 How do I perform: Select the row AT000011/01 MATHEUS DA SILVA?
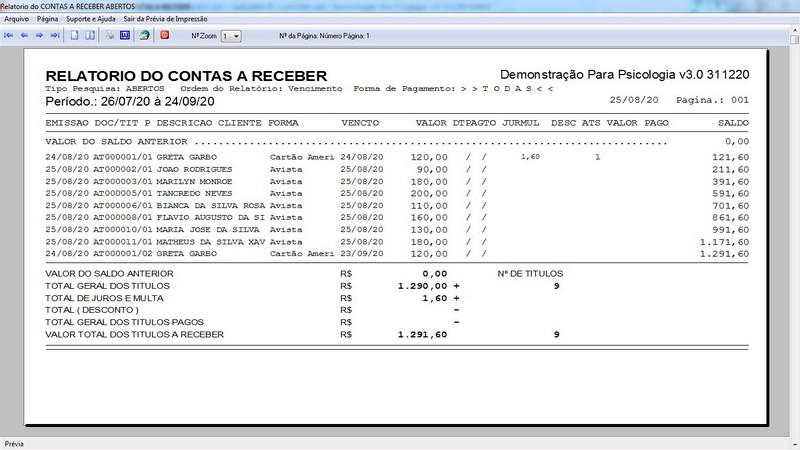(x=397, y=242)
